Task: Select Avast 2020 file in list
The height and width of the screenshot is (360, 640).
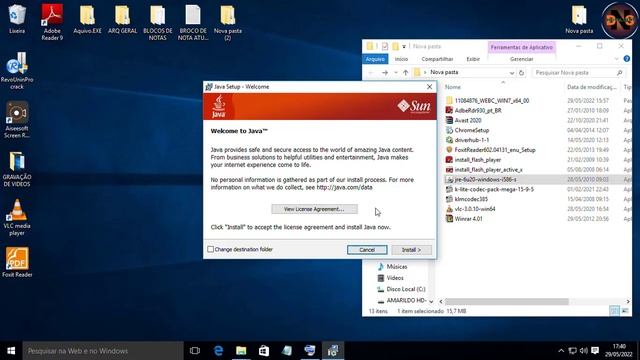Action: tap(468, 120)
